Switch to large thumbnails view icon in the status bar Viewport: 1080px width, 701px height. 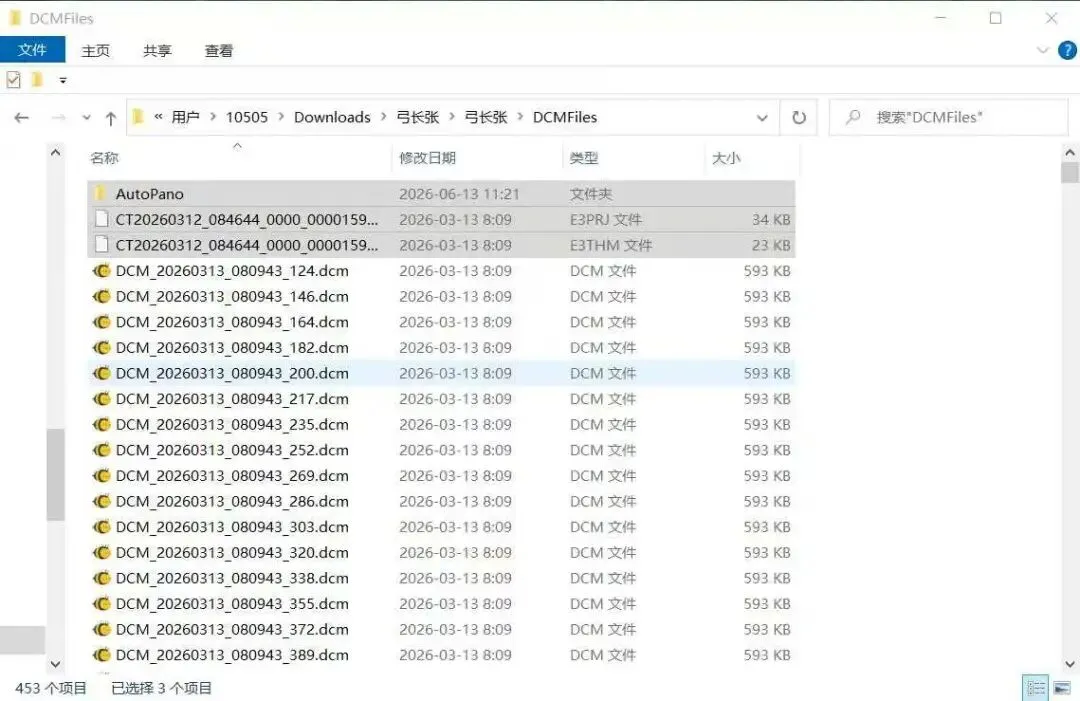coord(1061,687)
